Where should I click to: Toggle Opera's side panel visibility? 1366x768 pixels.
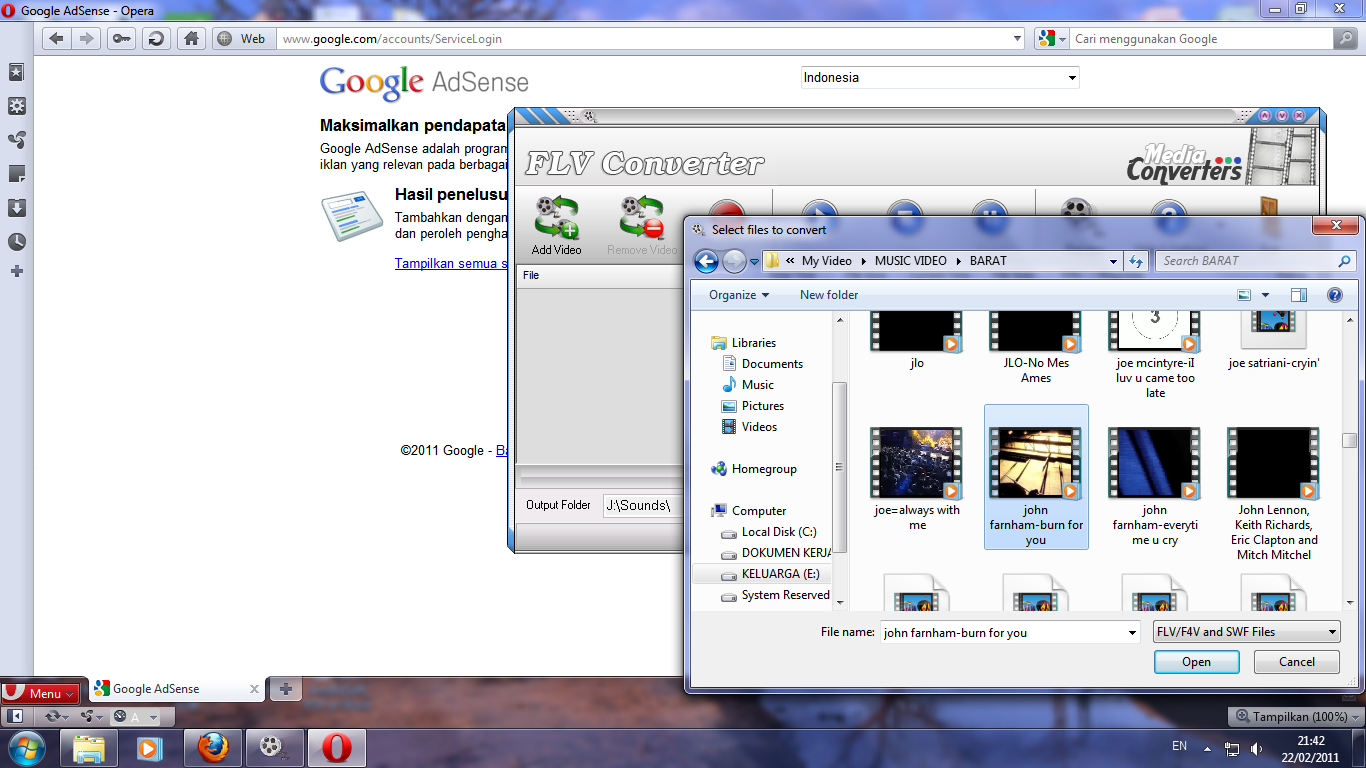16,717
